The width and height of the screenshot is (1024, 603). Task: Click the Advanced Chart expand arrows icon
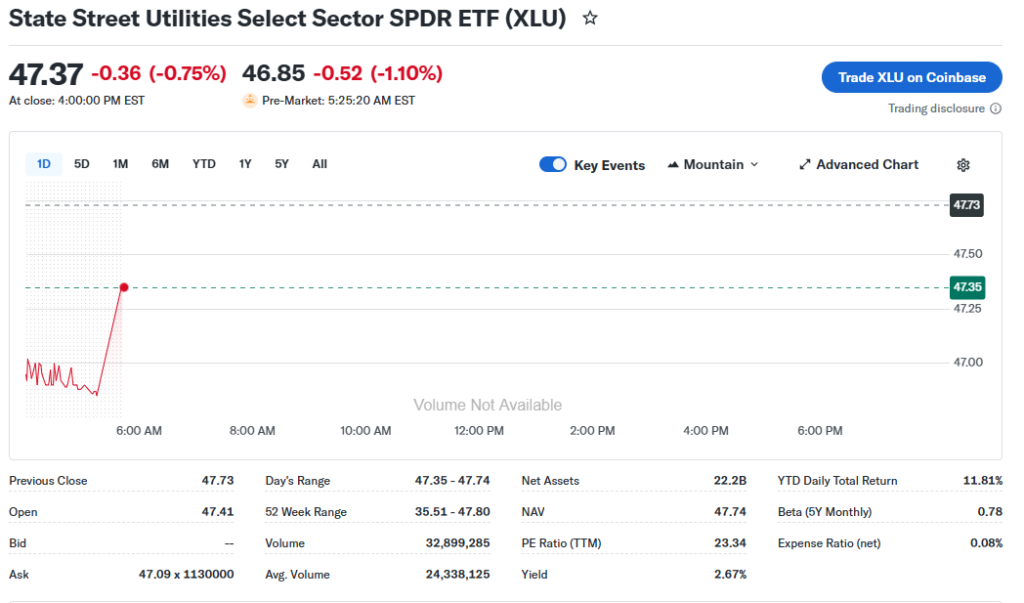point(805,165)
